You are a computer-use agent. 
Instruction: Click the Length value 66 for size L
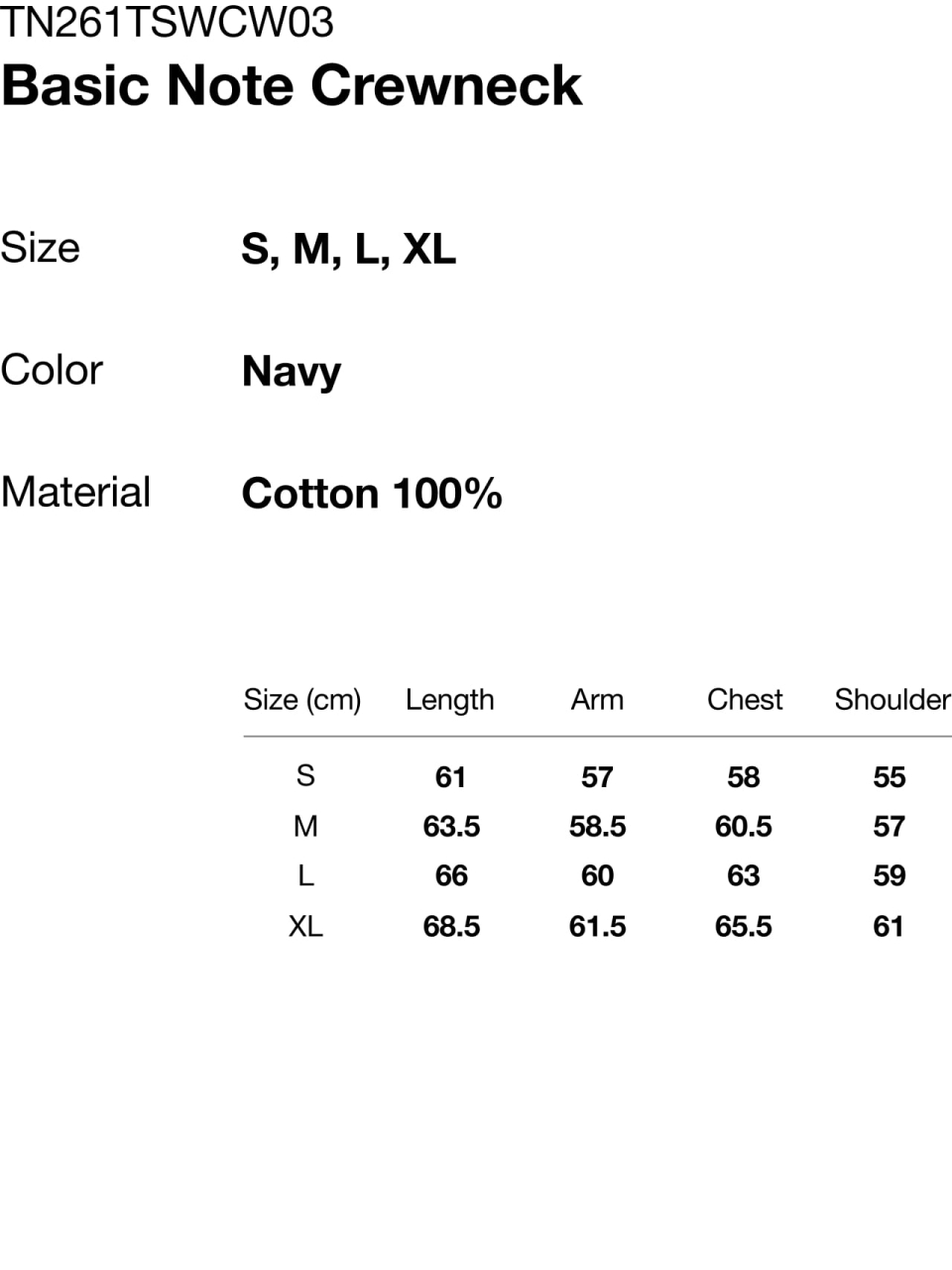point(451,876)
